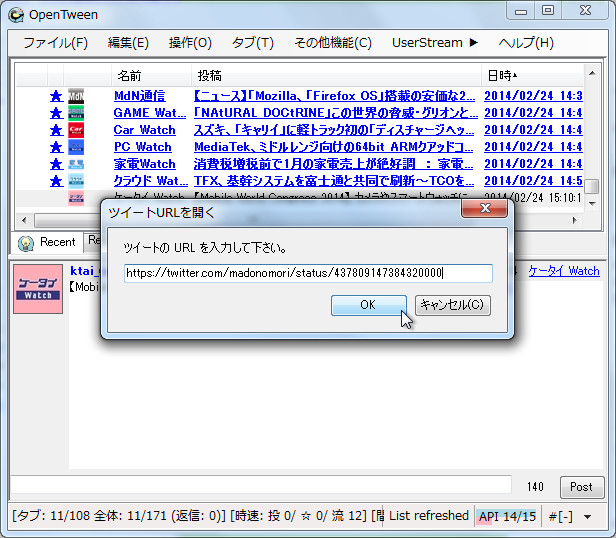Click the tweet compose text box
The width and height of the screenshot is (616, 538).
(261, 485)
